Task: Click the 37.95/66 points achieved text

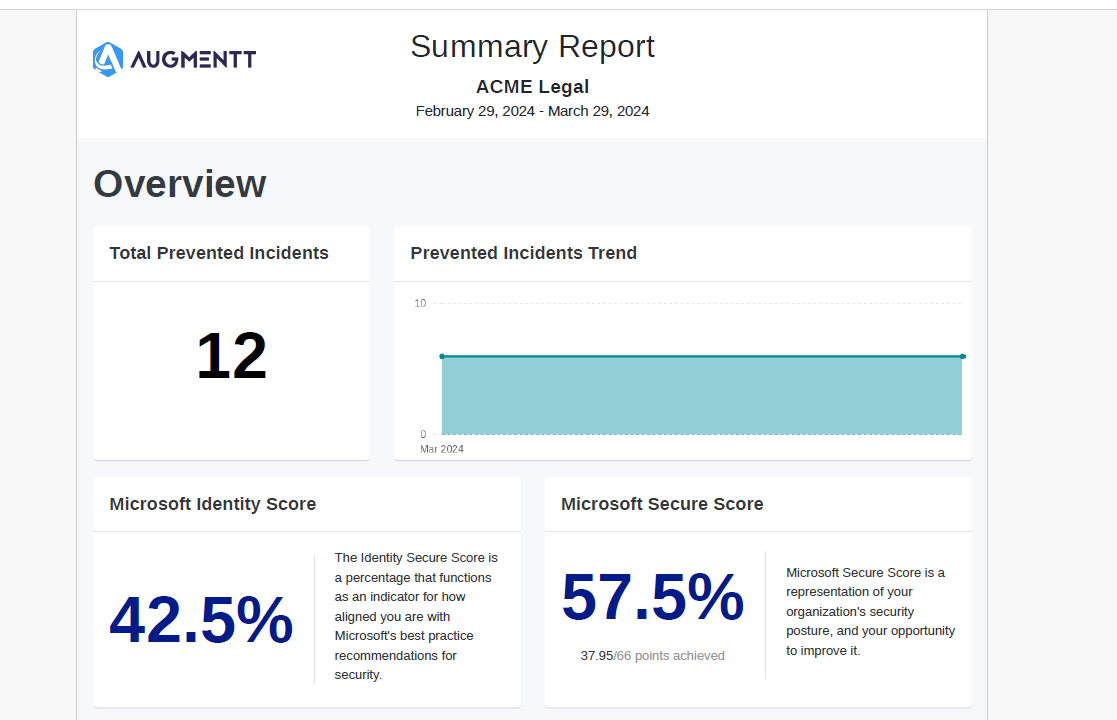Action: [652, 656]
